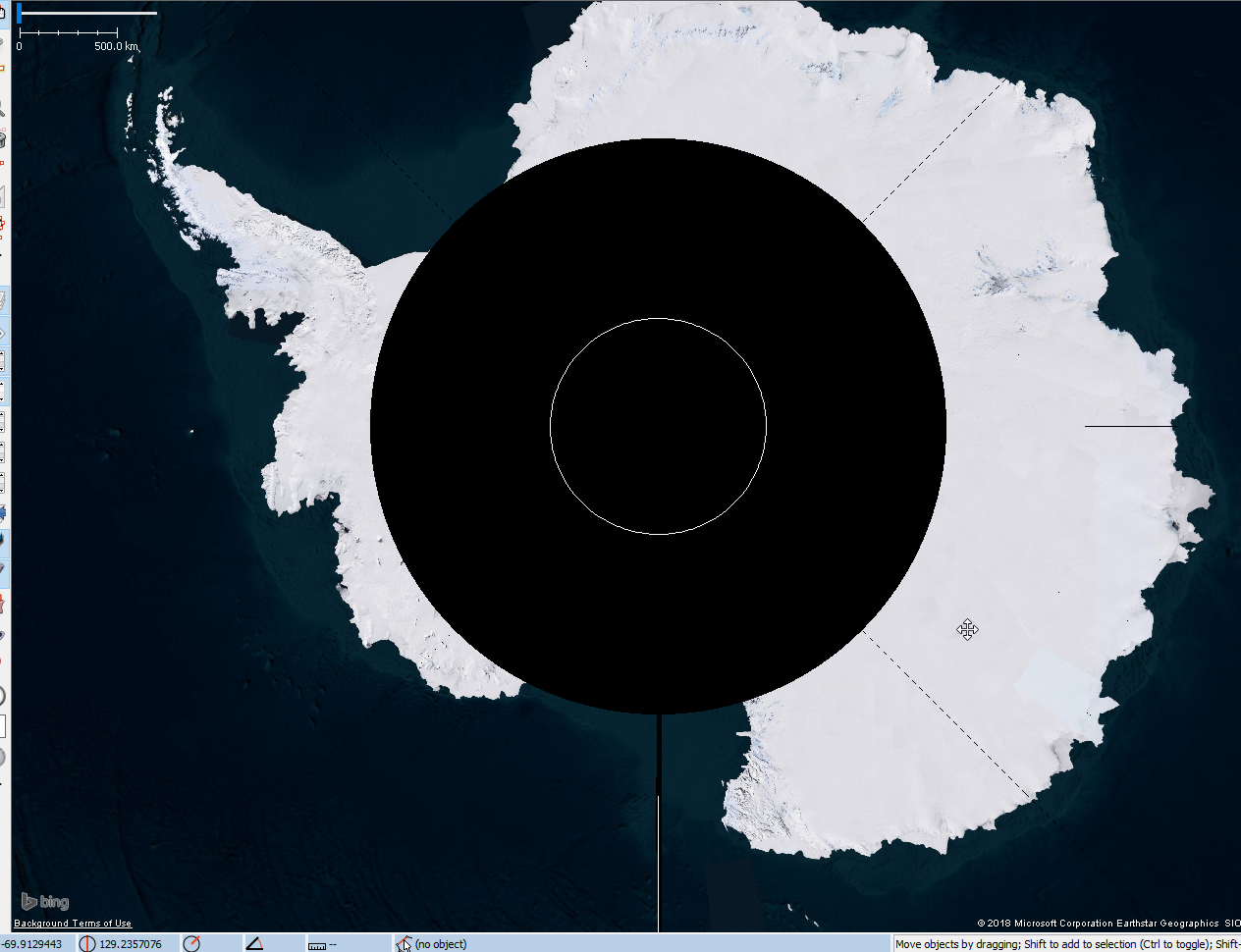Viewport: 1241px width, 952px height.
Task: Click the "(no object)" status field
Action: [x=441, y=944]
